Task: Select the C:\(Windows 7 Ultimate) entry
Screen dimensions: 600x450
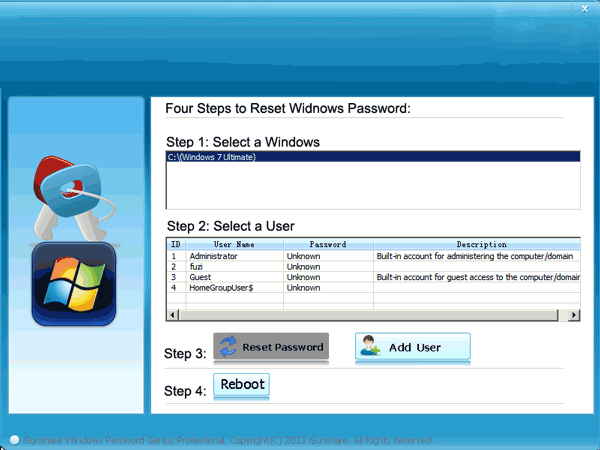Action: click(x=373, y=157)
